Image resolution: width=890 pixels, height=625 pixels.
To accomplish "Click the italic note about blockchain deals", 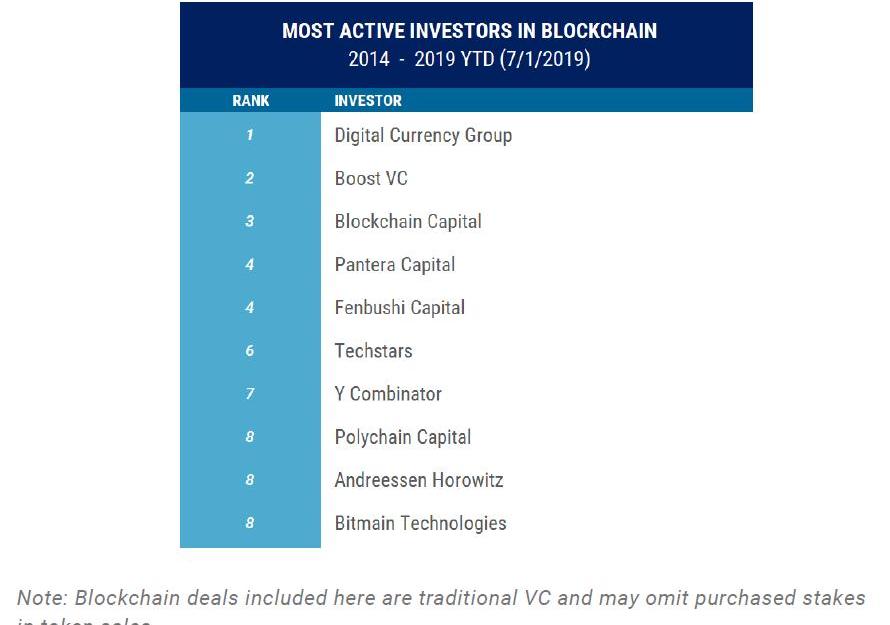I will 441,599.
